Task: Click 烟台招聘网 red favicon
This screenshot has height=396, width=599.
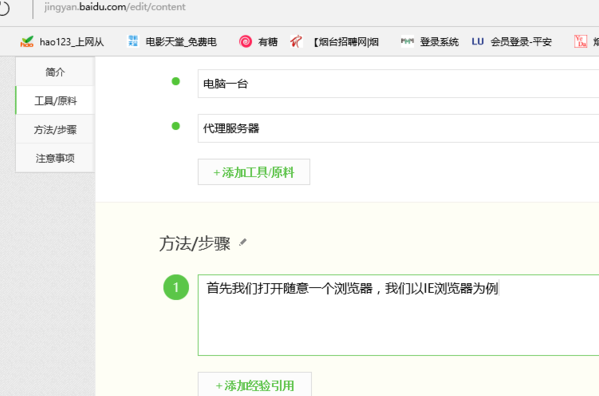Action: coord(296,41)
